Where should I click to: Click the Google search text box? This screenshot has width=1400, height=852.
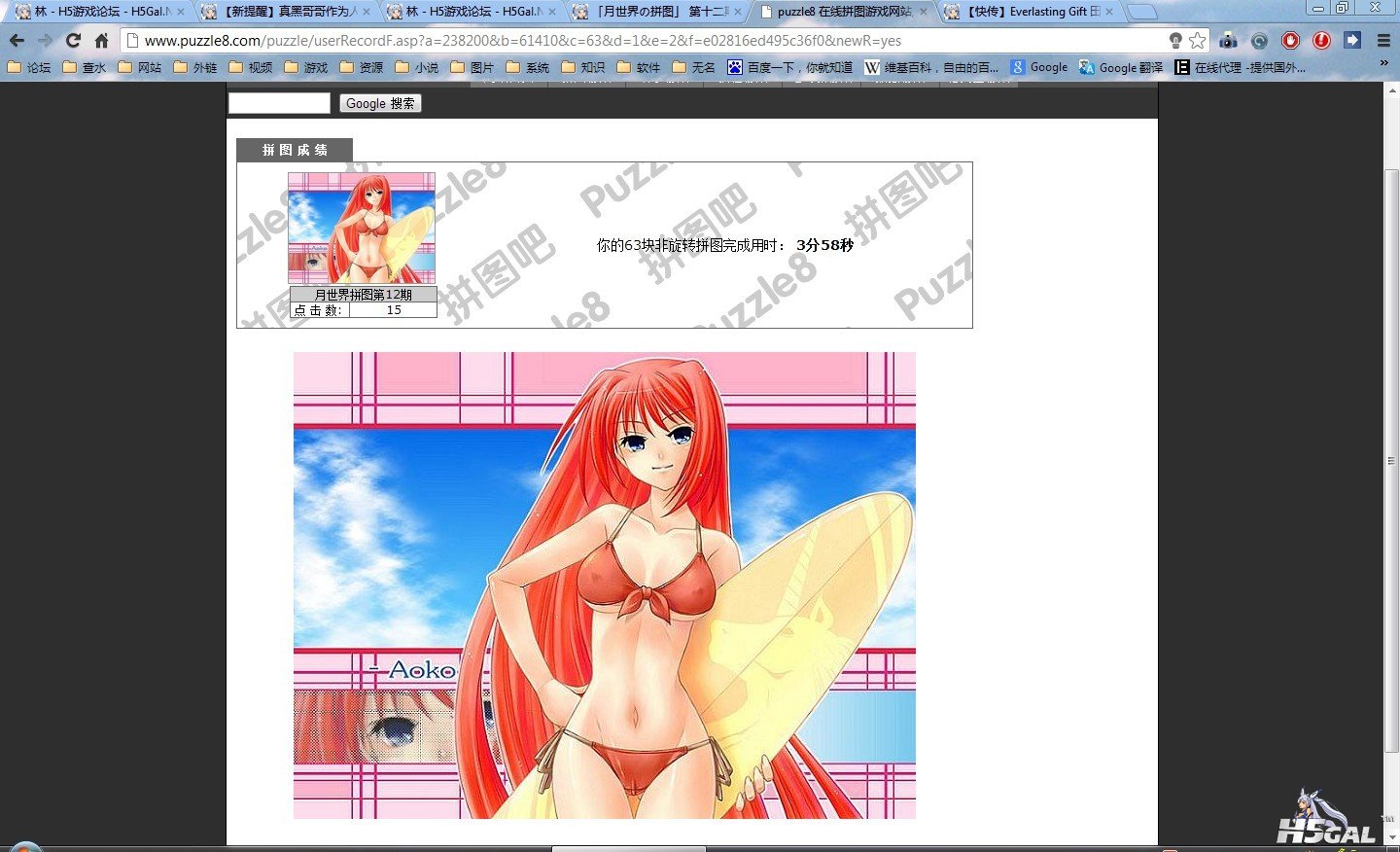[x=279, y=103]
